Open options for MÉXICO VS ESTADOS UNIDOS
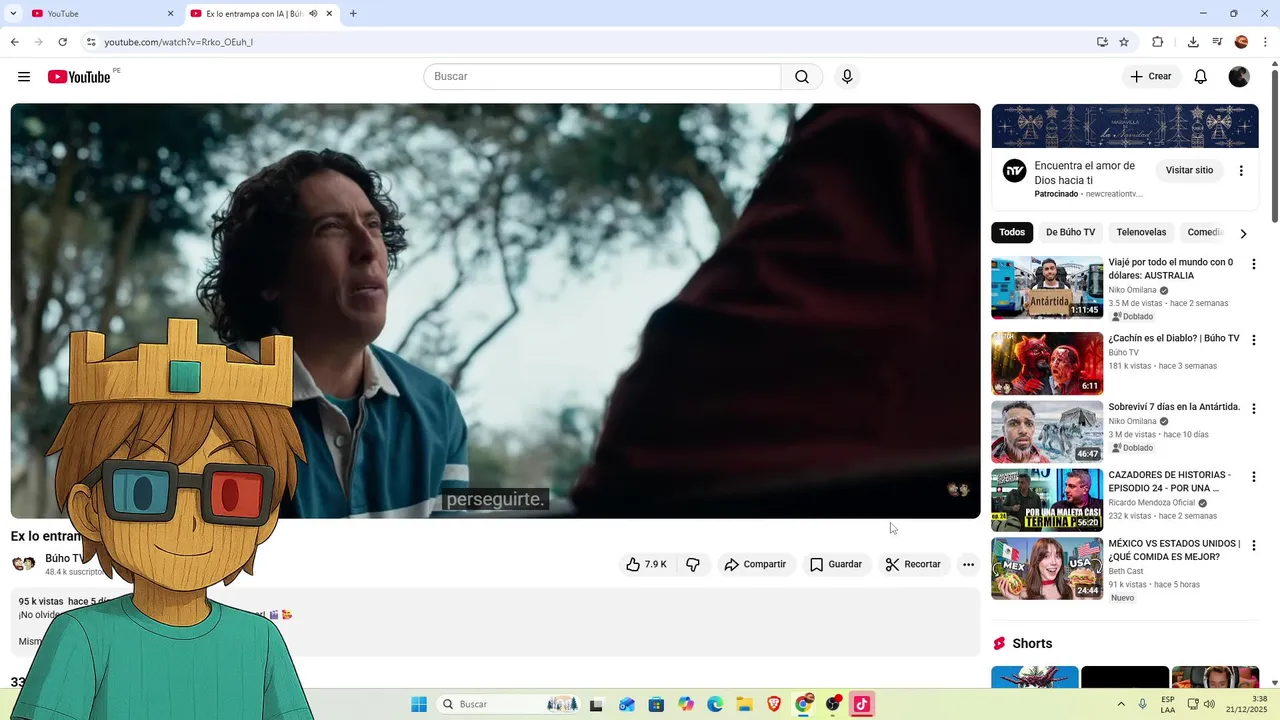 [x=1253, y=546]
